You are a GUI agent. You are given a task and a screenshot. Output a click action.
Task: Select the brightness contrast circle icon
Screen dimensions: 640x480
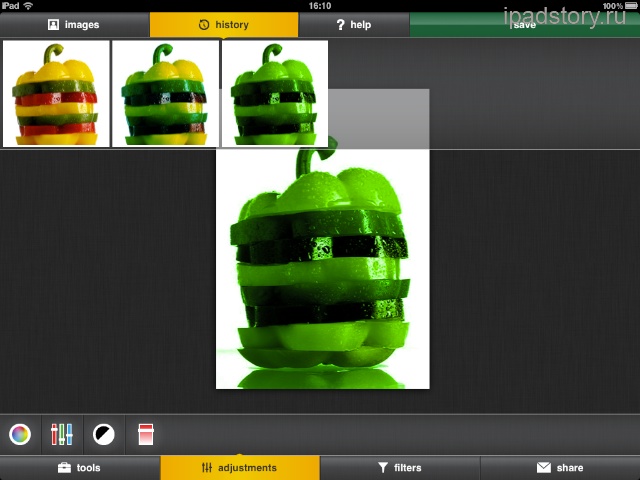click(x=104, y=434)
